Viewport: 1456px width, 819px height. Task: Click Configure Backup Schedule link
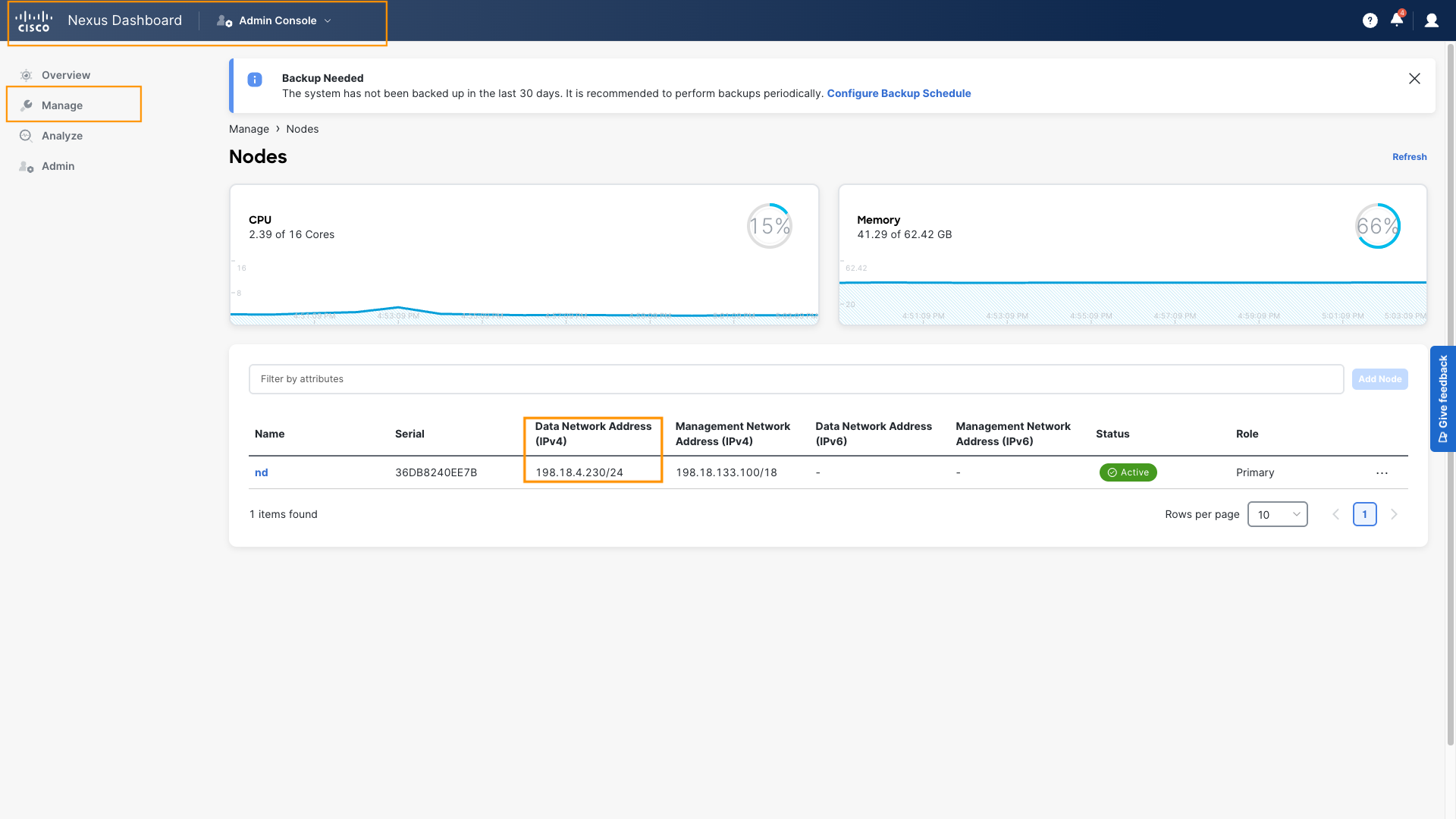tap(899, 93)
